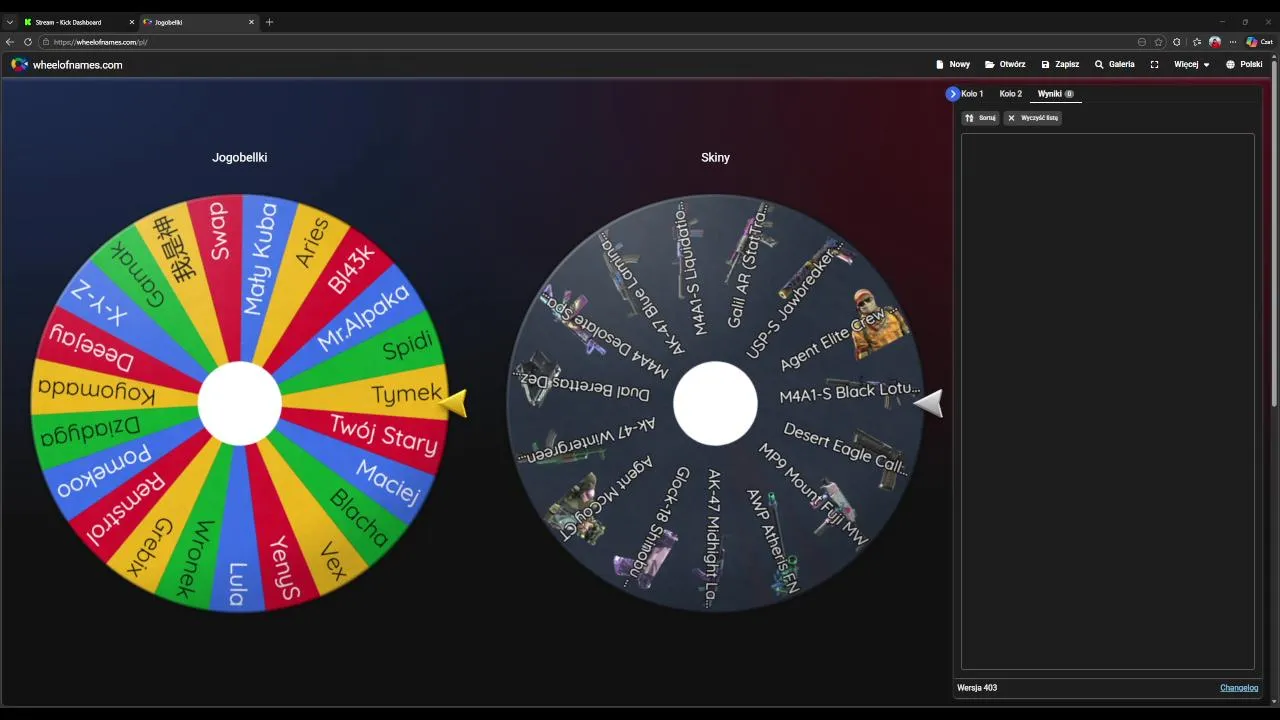
Task: Open a saved wheel via Otwórz
Action: [1005, 64]
